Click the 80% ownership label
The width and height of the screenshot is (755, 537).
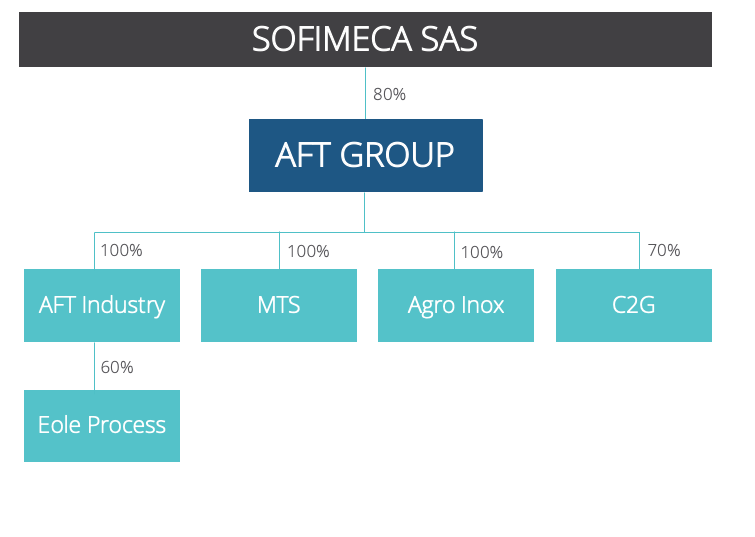[389, 95]
